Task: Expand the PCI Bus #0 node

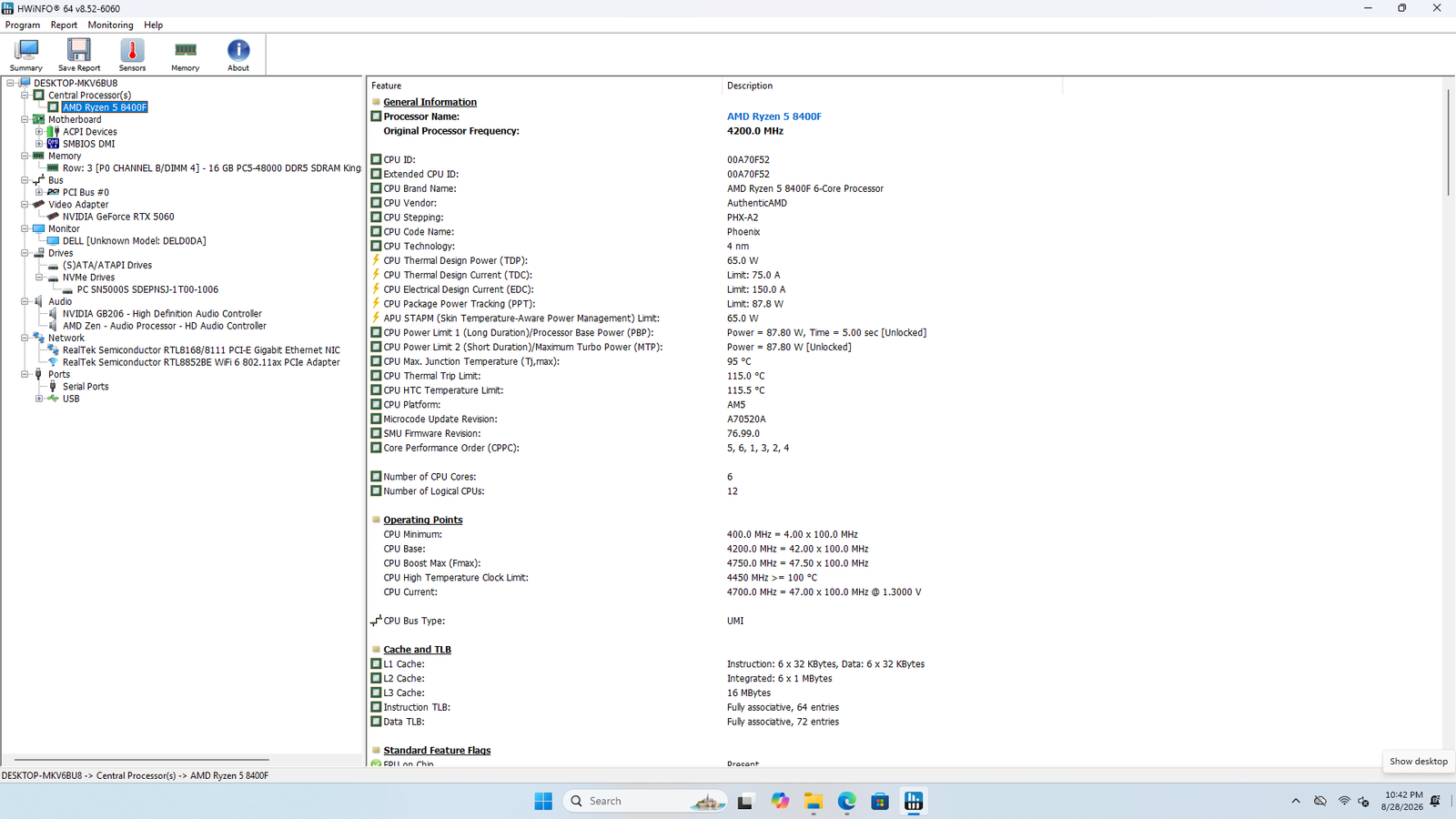Action: point(39,192)
